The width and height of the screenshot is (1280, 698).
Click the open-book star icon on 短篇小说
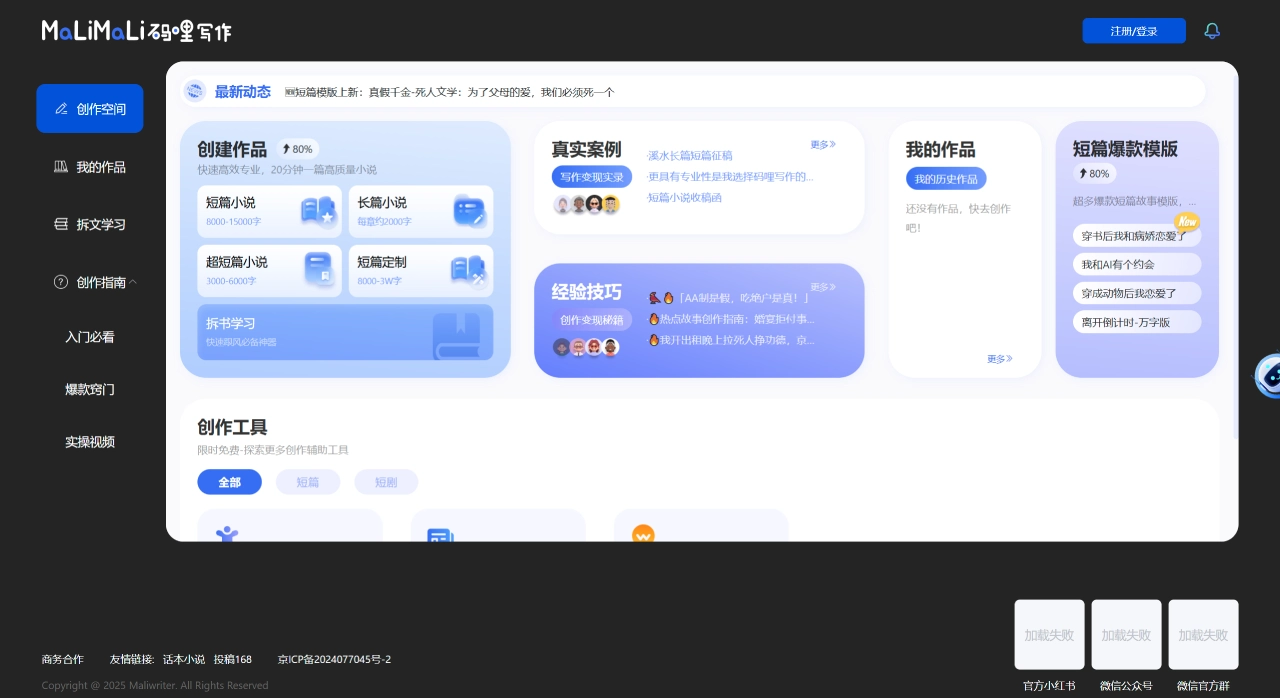pyautogui.click(x=318, y=211)
